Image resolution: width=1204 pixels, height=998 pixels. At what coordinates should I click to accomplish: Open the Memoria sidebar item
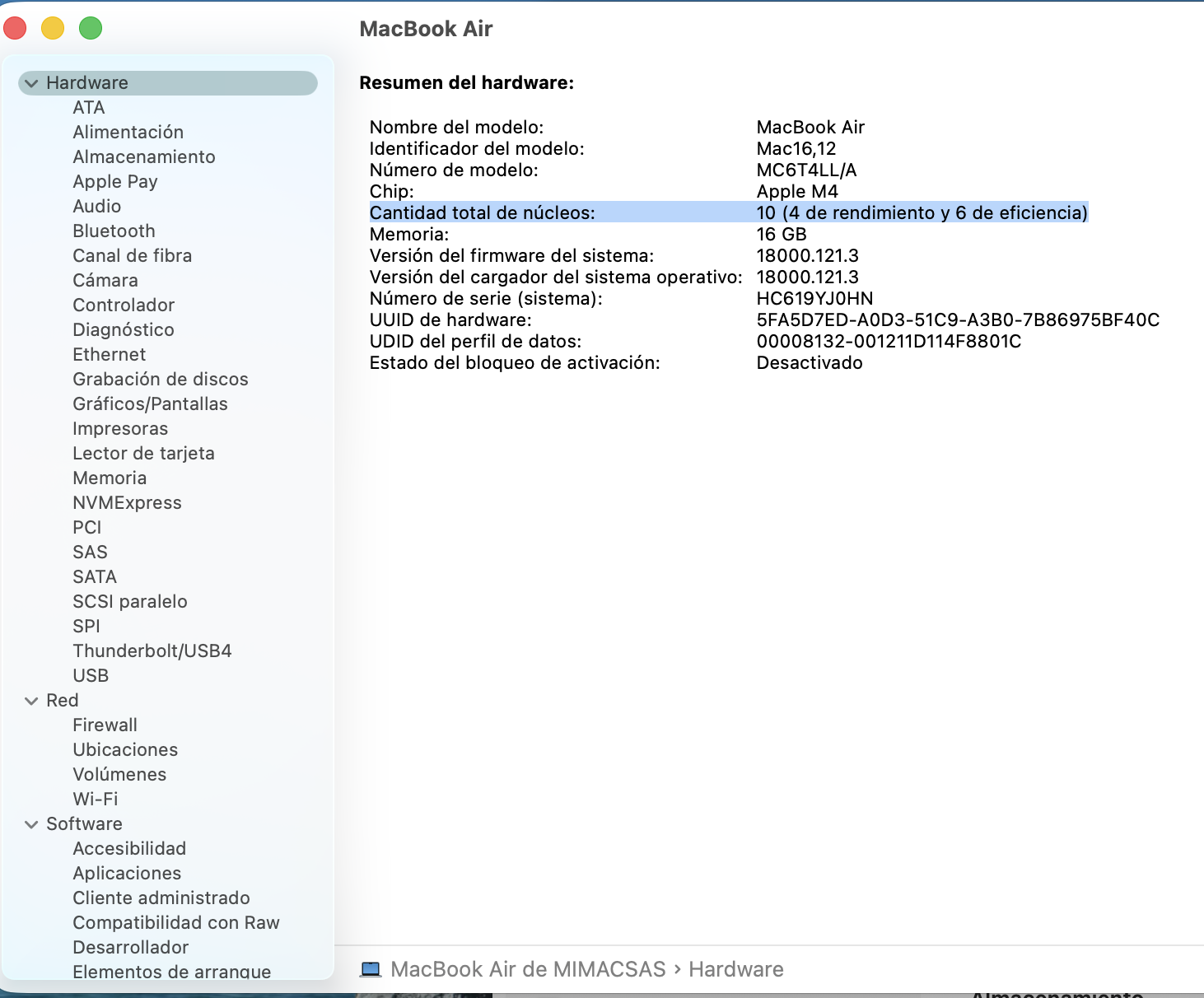110,478
